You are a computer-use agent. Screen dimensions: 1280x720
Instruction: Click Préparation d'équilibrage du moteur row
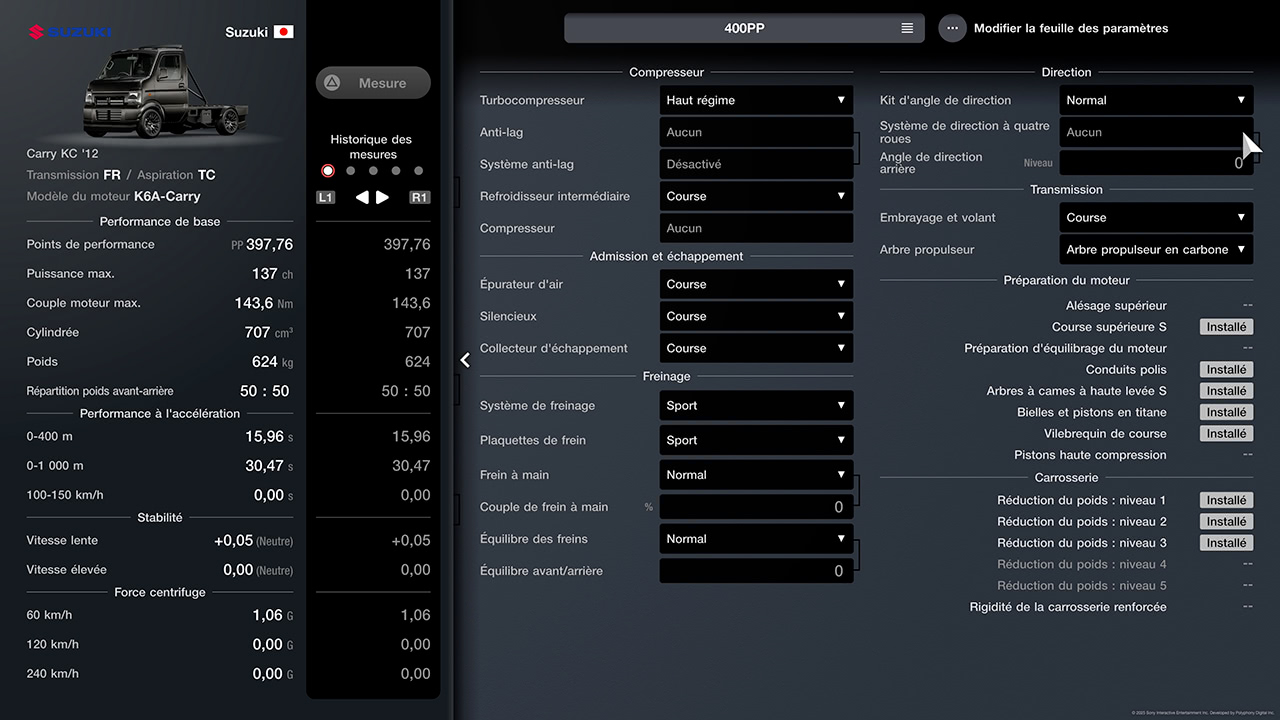(1066, 348)
